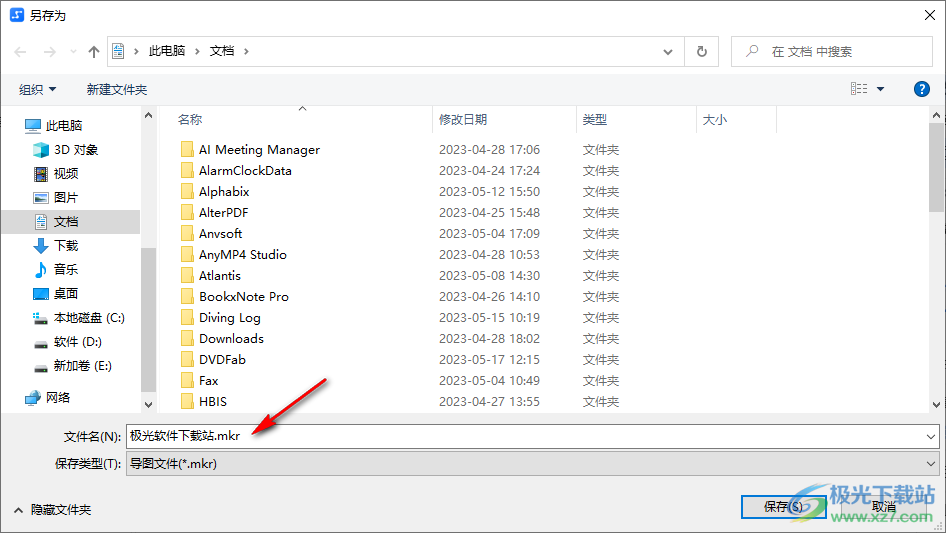The width and height of the screenshot is (946, 533).
Task: Select 文档 in the sidebar
Action: point(71,222)
